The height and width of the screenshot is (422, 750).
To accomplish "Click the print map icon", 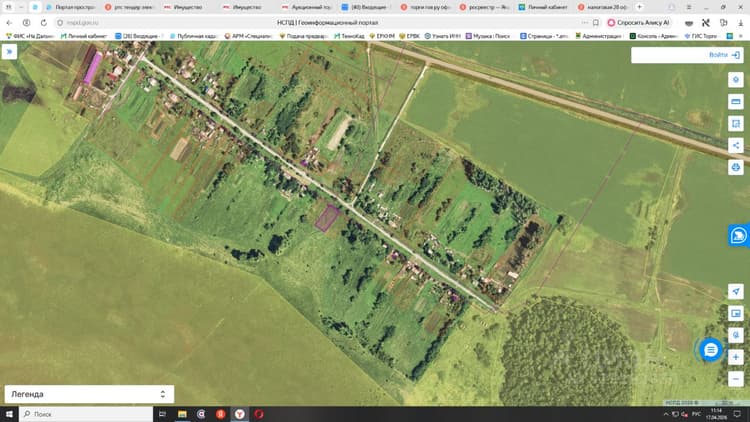I will (x=736, y=167).
